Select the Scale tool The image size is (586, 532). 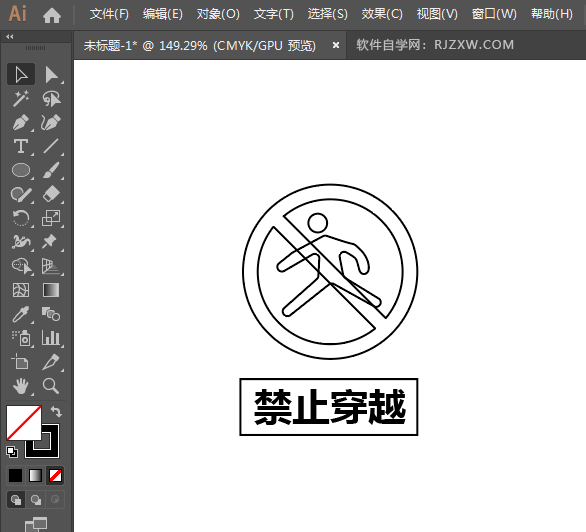click(x=52, y=218)
